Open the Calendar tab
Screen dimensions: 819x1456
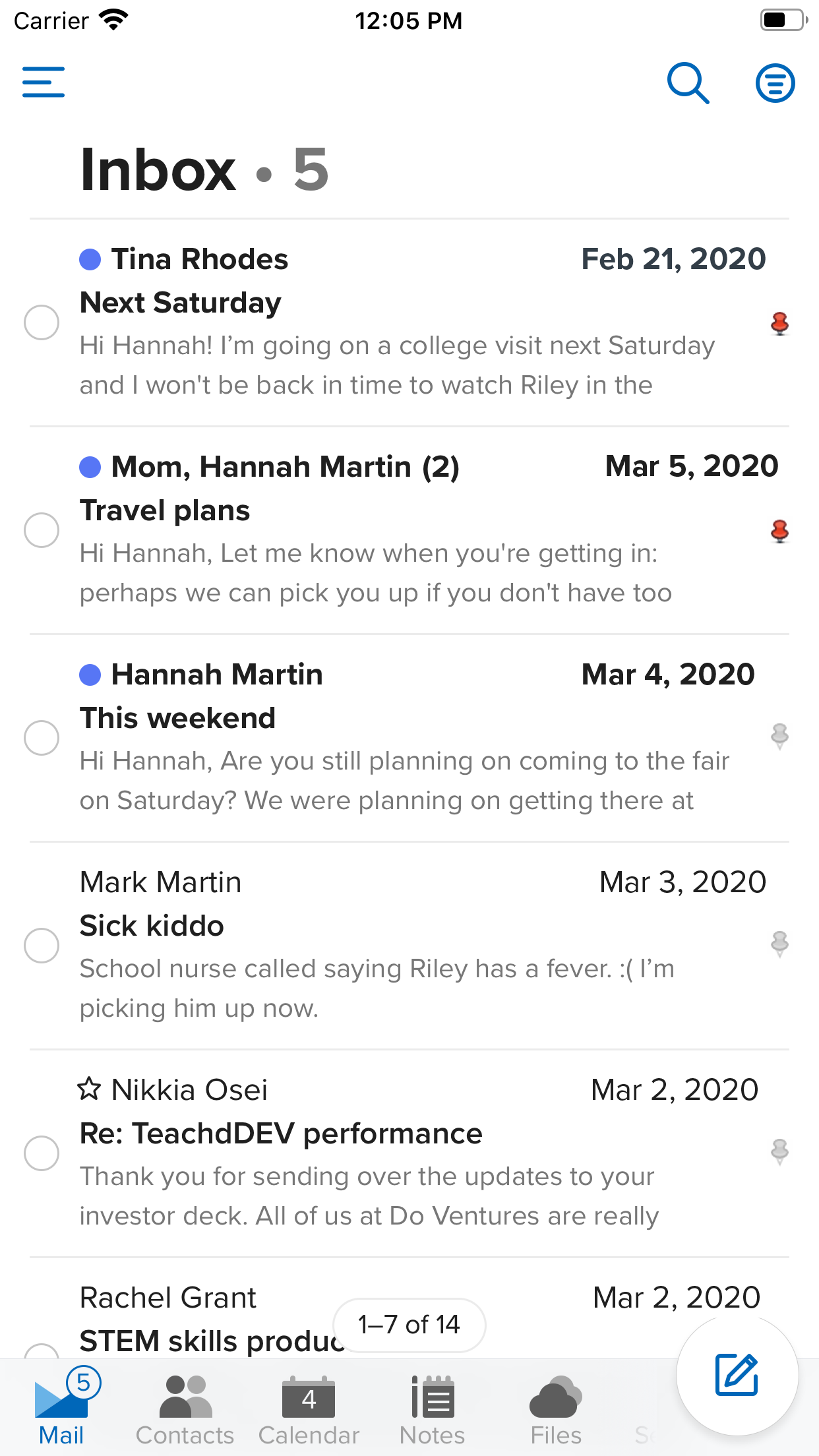[309, 1409]
